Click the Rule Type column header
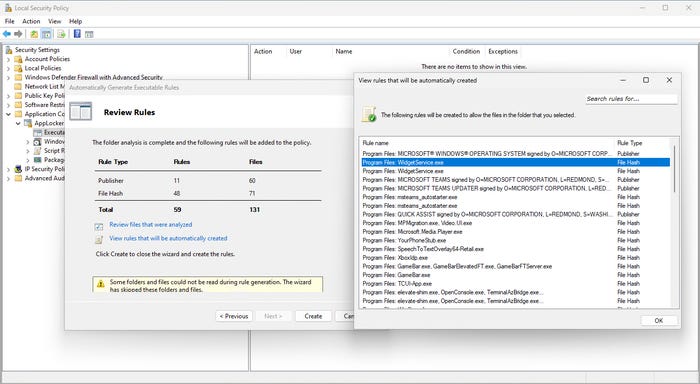700x384 pixels. pyautogui.click(x=642, y=143)
